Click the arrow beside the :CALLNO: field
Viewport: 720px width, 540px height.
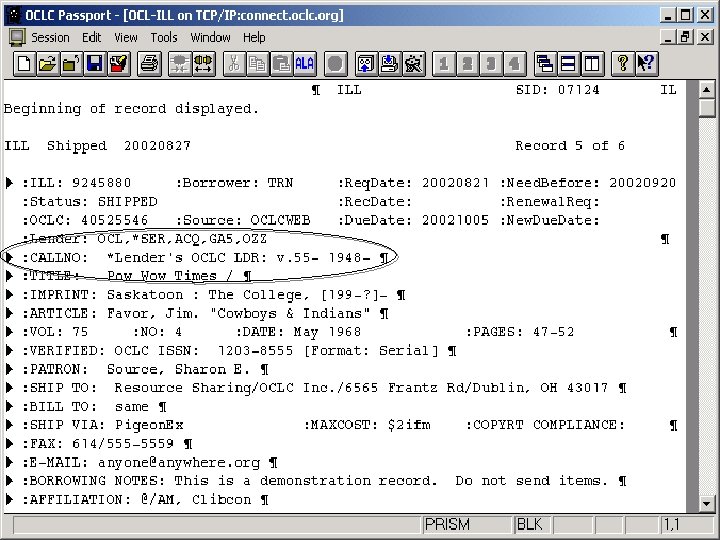tap(9, 258)
